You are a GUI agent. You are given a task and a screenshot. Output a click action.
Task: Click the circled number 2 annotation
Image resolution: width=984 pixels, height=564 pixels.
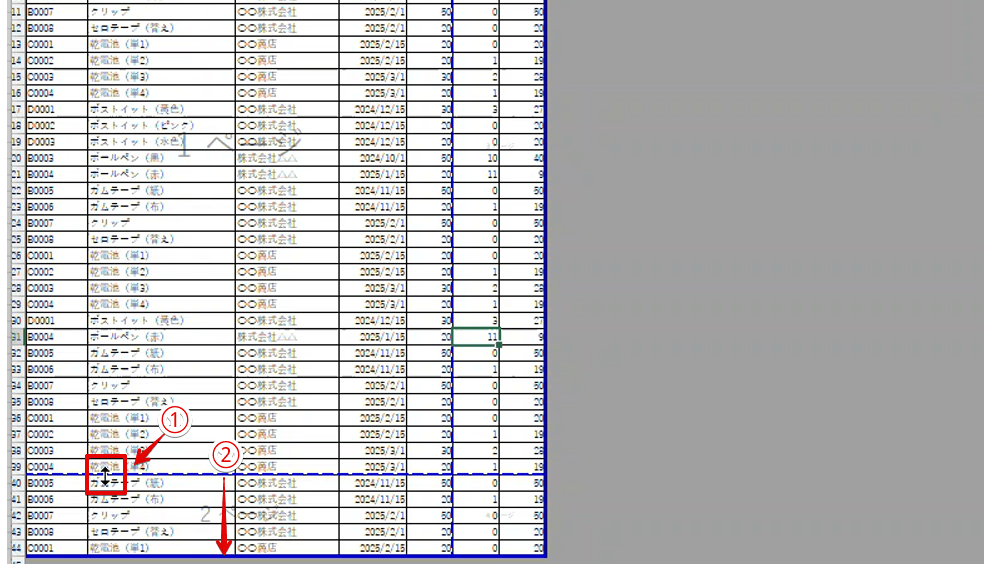click(225, 455)
